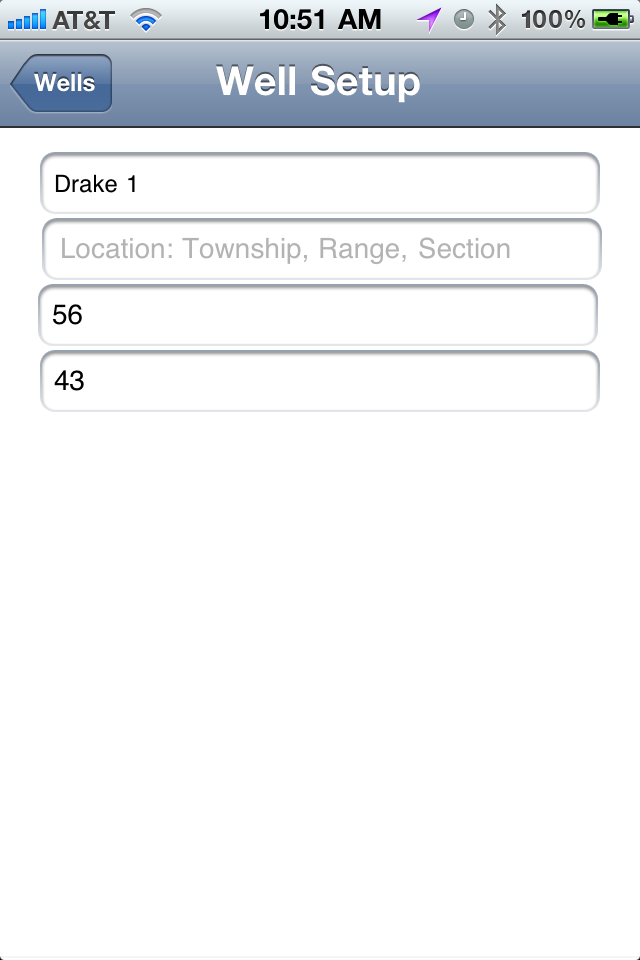Click the number 56 text
The height and width of the screenshot is (960, 640).
pos(67,315)
